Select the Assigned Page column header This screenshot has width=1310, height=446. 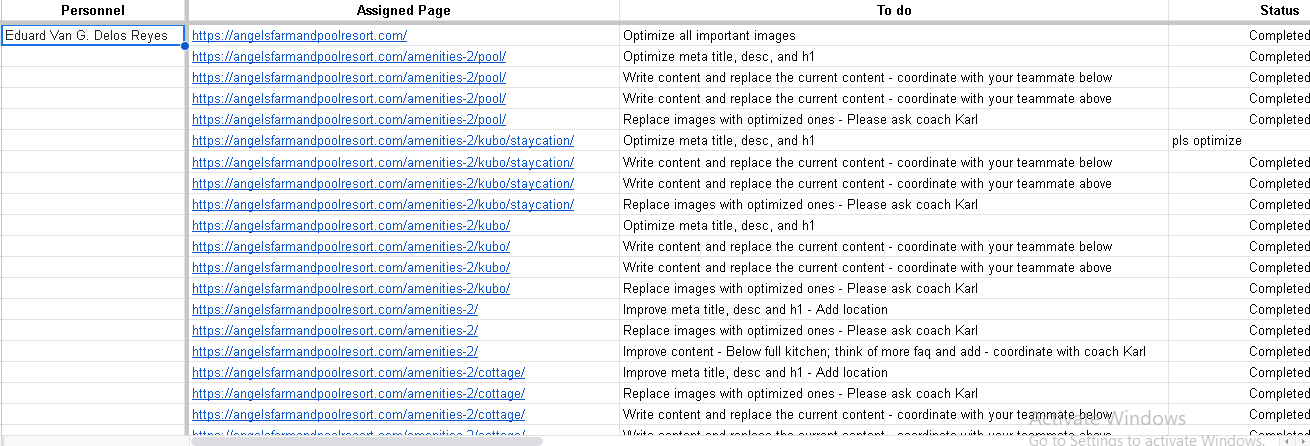click(403, 10)
